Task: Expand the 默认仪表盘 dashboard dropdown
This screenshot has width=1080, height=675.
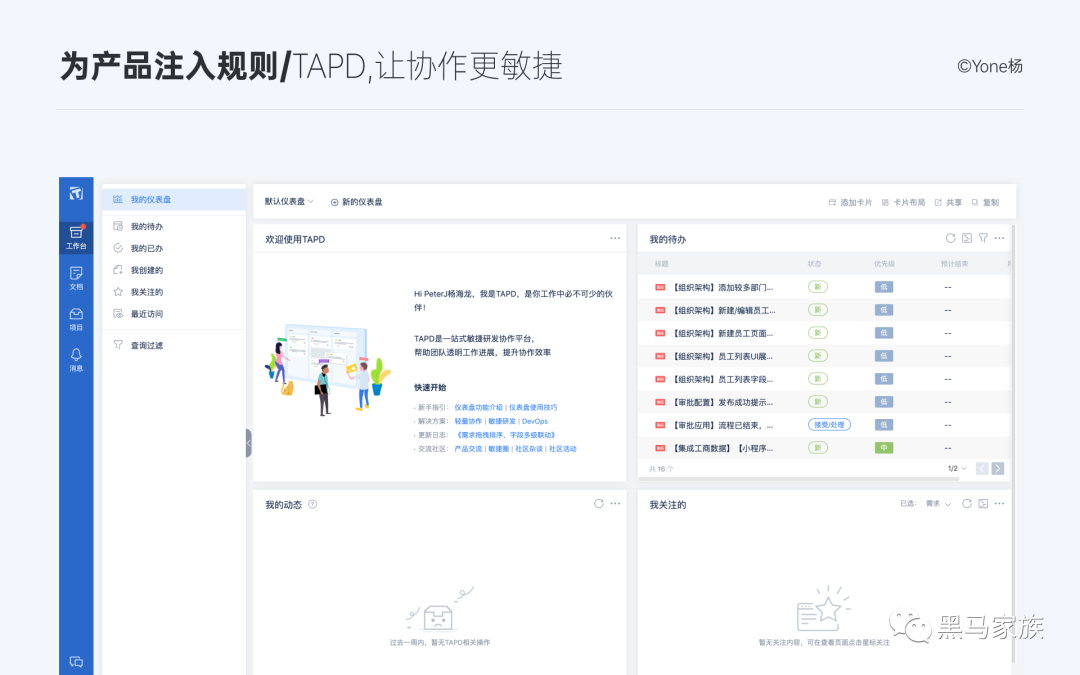Action: click(289, 202)
